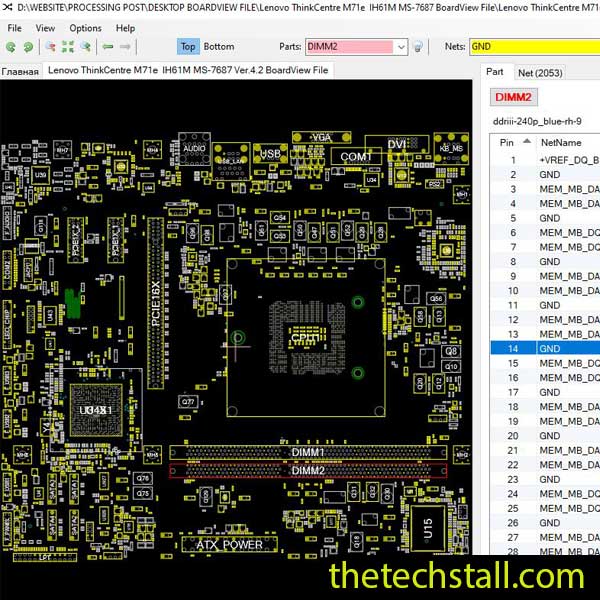Screen dimensions: 600x600
Task: Open the Parts dropdown showing DIMM2
Action: [400, 47]
